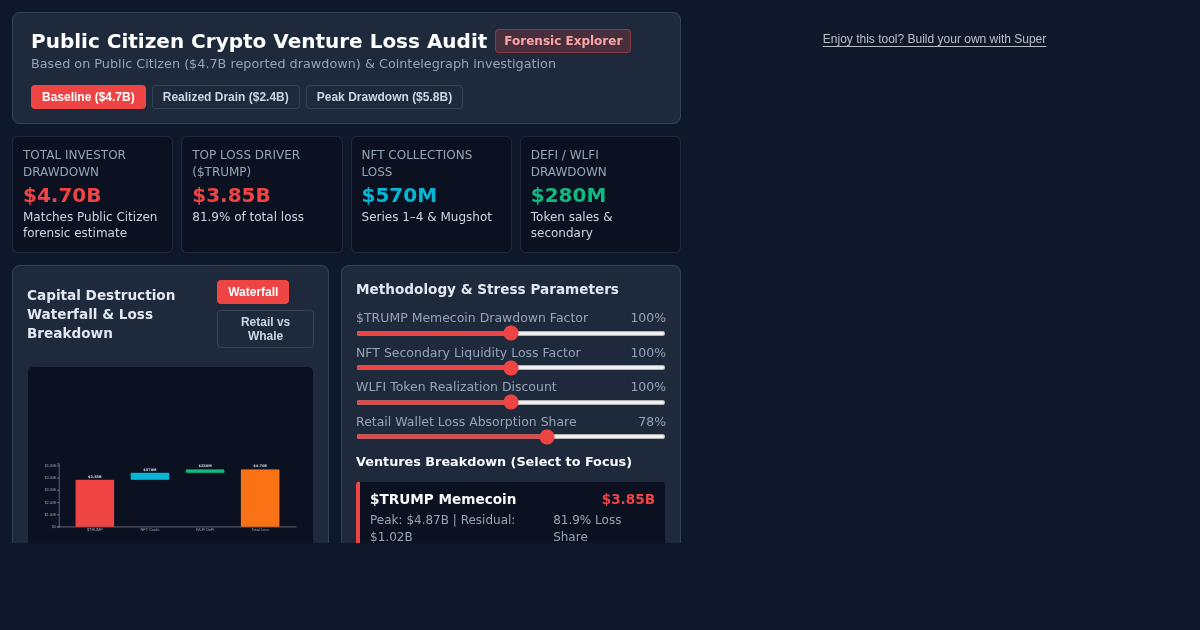Click the $280M DeFi drawdown value
This screenshot has height=630, width=1200.
(x=569, y=195)
